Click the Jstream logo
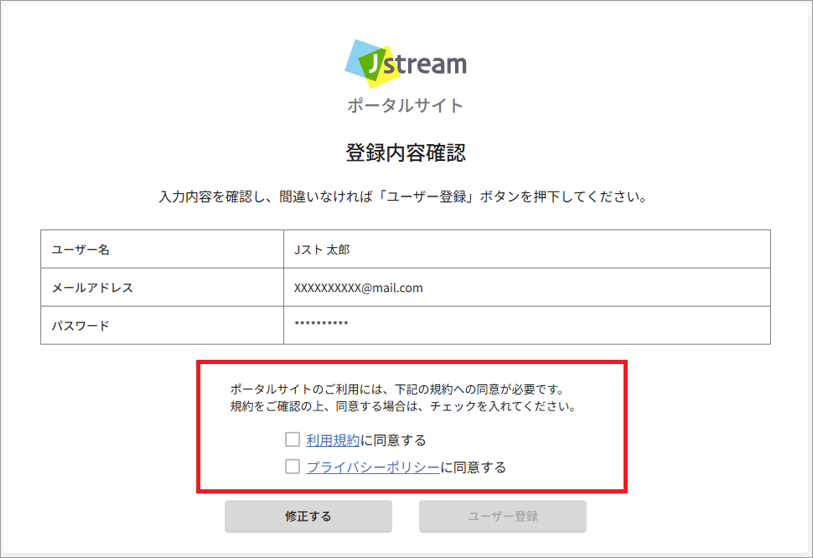 [405, 63]
